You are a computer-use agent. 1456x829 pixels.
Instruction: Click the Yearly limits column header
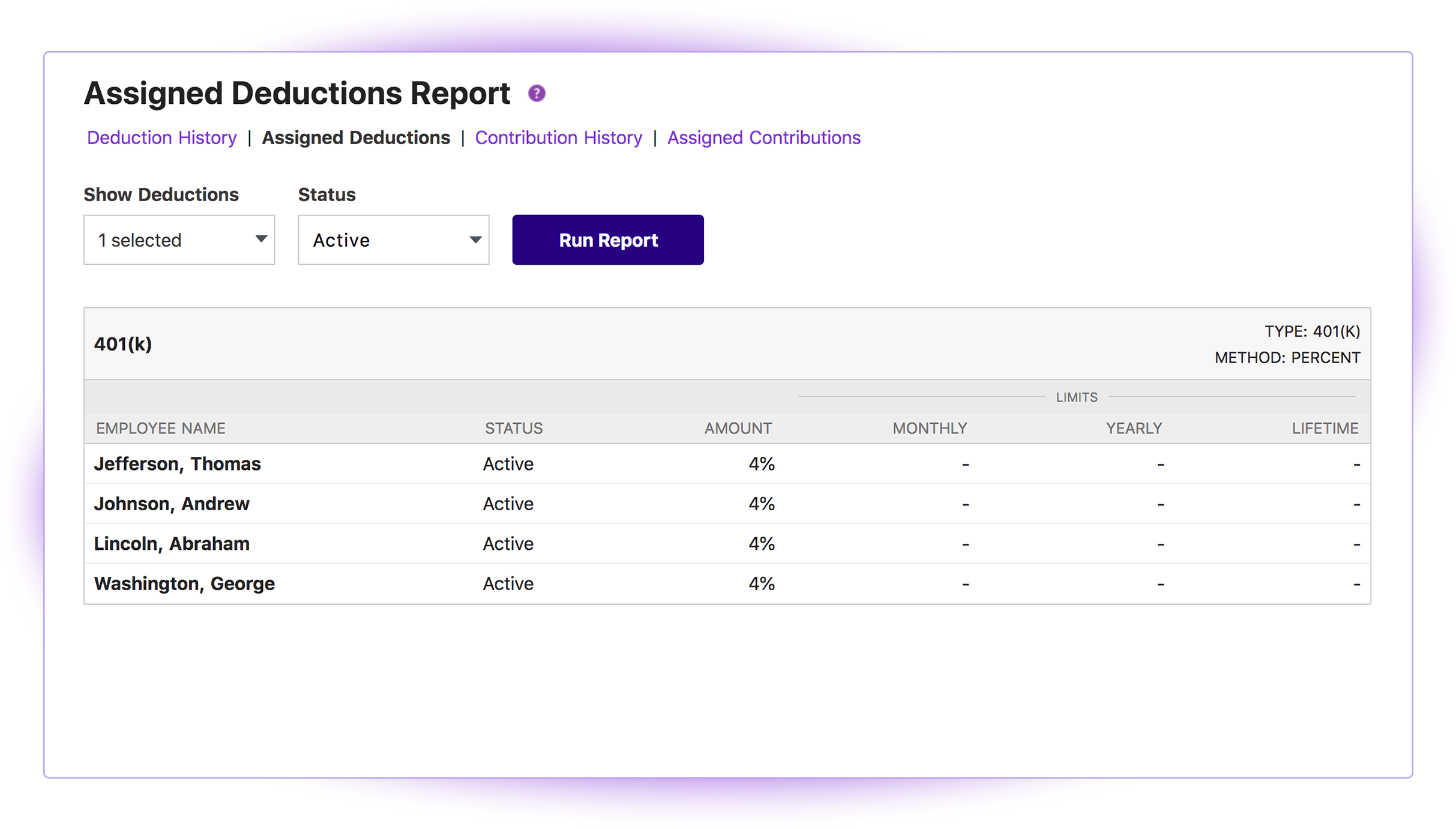point(1134,428)
